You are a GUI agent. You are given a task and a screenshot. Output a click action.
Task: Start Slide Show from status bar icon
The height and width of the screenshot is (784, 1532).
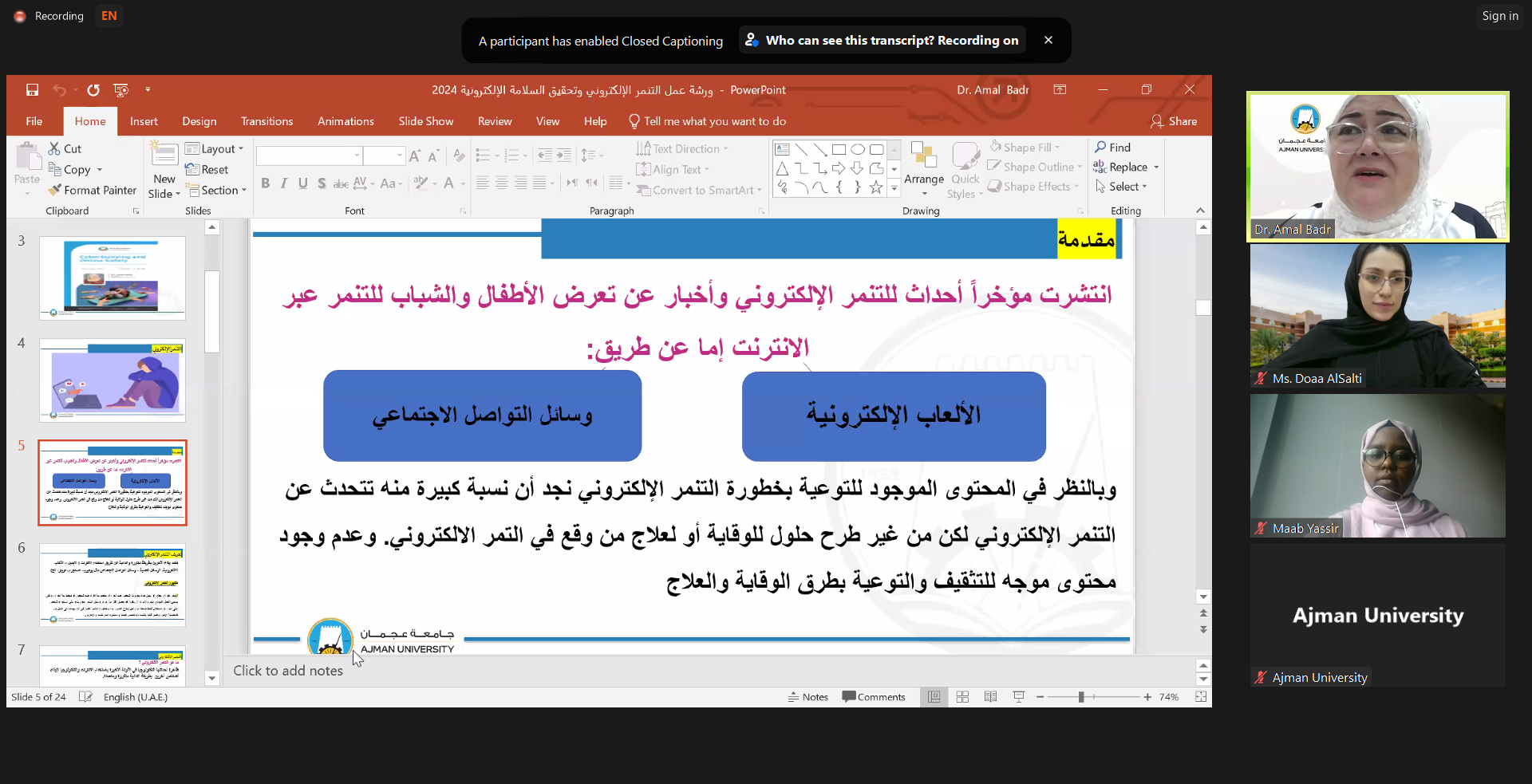[1019, 697]
